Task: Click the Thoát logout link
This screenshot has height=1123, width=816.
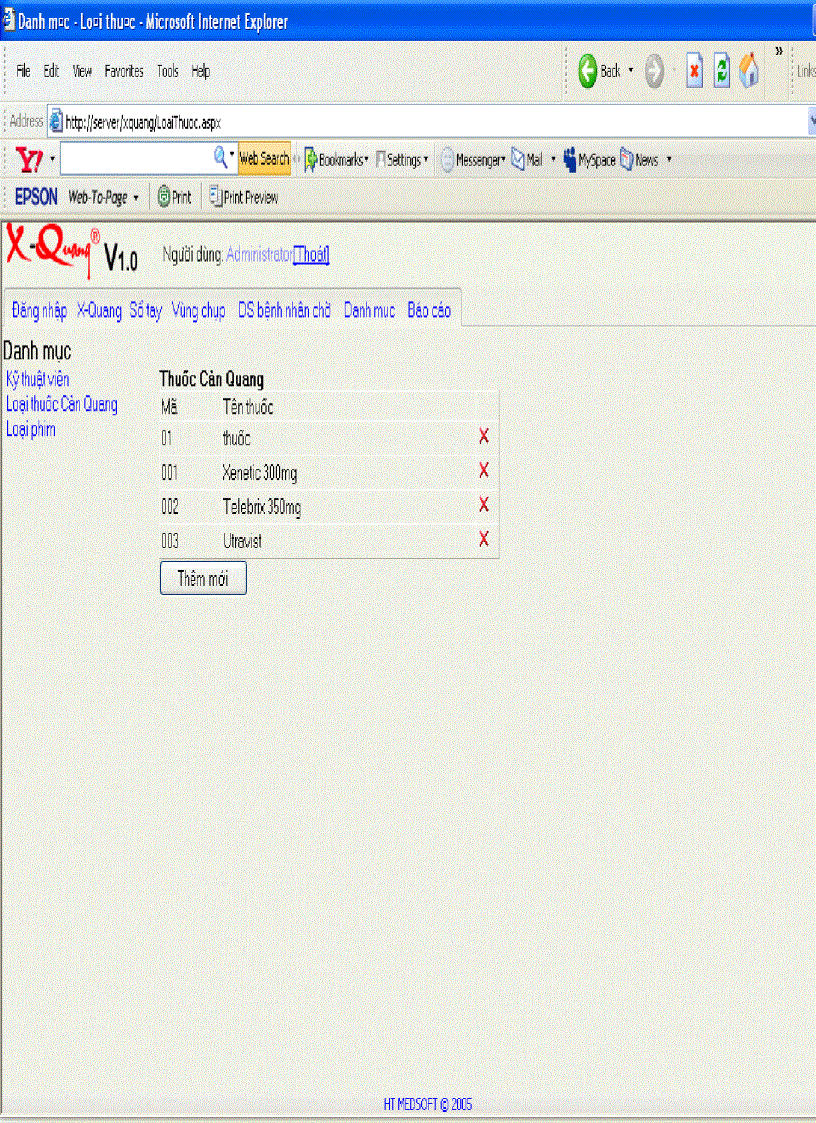Action: 310,255
